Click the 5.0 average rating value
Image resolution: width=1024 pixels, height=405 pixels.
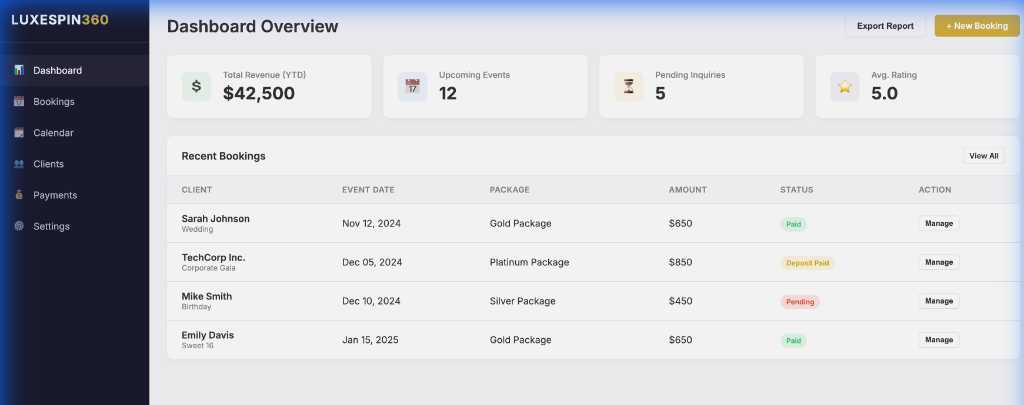884,93
